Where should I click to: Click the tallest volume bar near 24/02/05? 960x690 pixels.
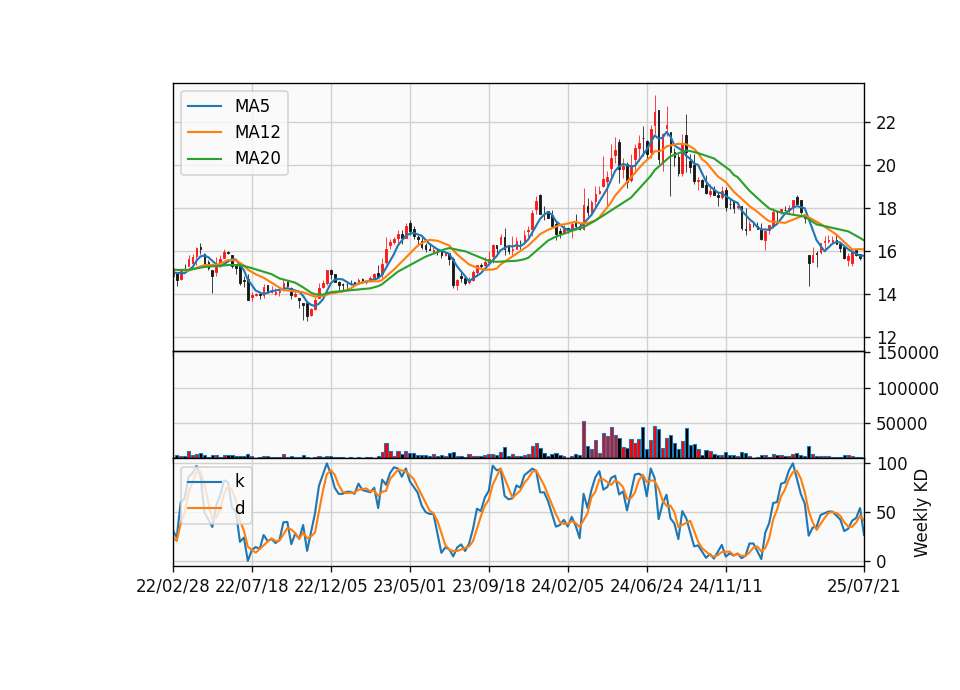click(x=583, y=440)
